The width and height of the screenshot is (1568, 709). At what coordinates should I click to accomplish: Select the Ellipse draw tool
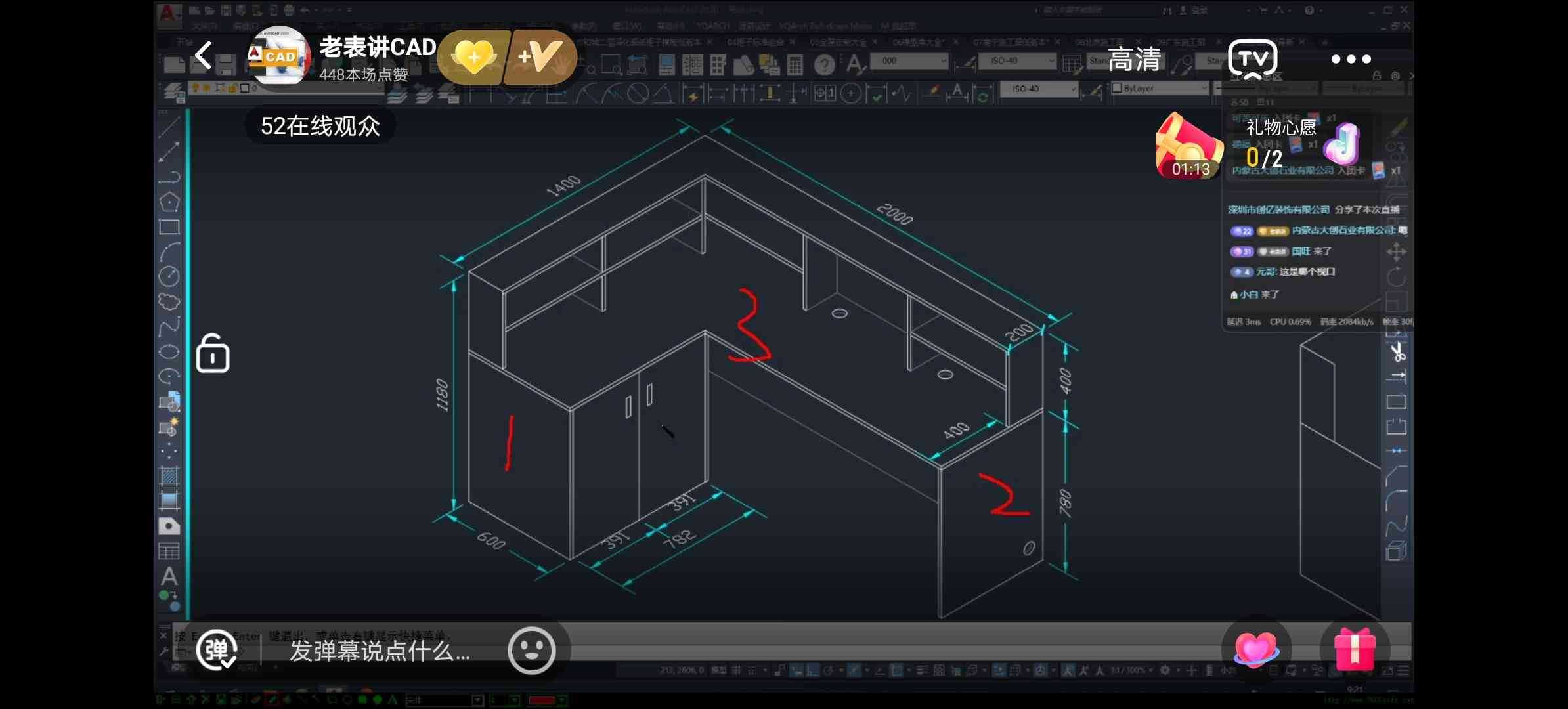point(169,351)
